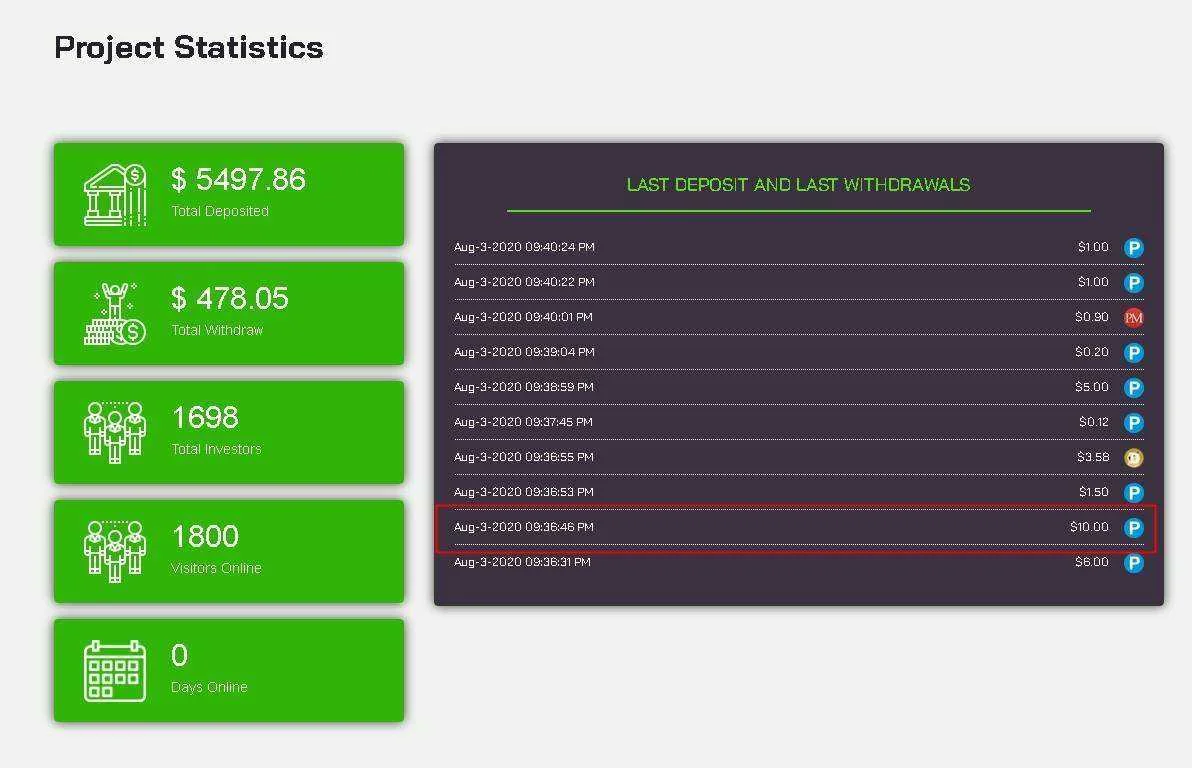The height and width of the screenshot is (768, 1192).
Task: Click the Project Statistics heading
Action: [x=189, y=48]
